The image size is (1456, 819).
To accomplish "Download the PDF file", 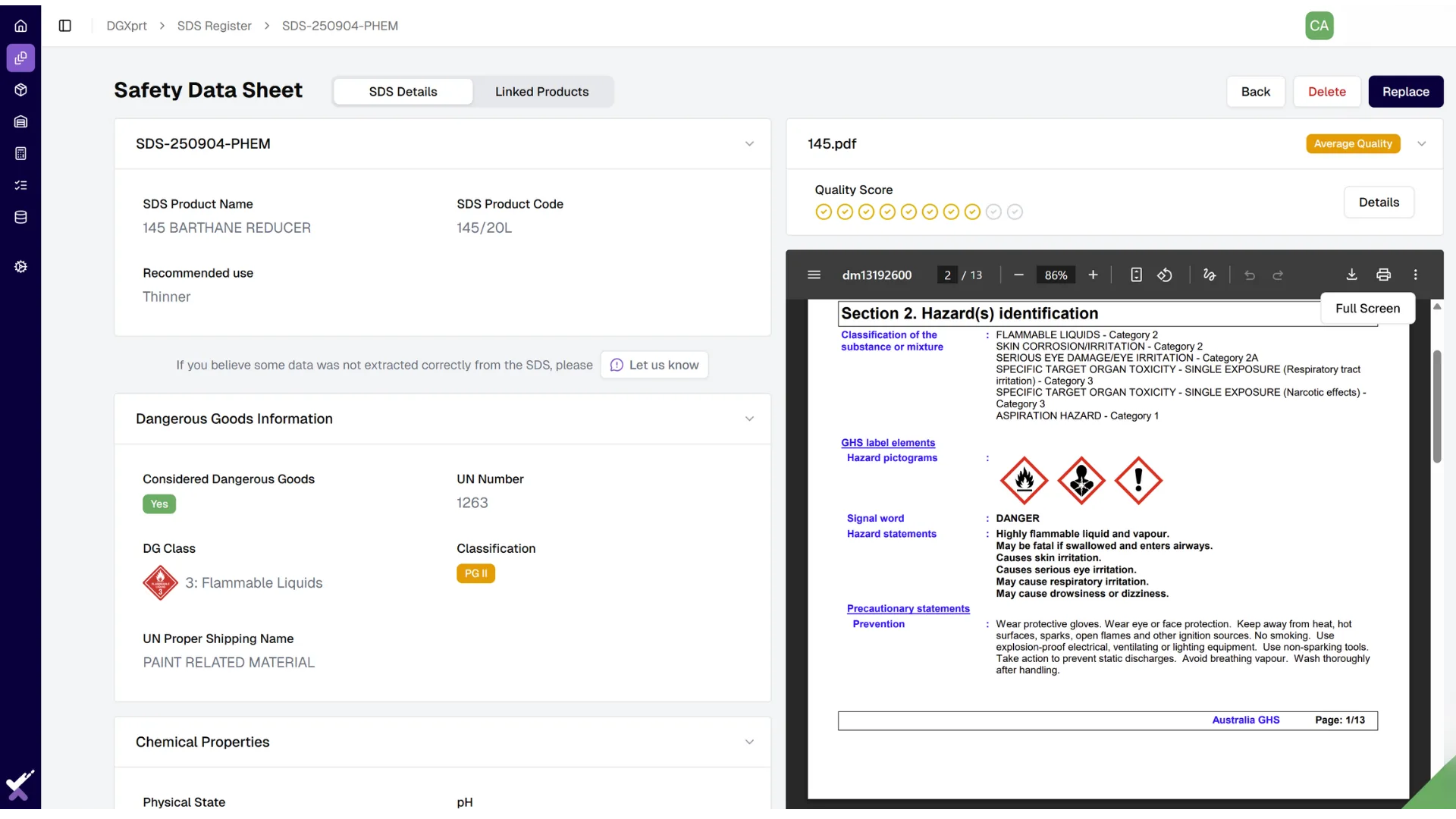I will [1351, 275].
